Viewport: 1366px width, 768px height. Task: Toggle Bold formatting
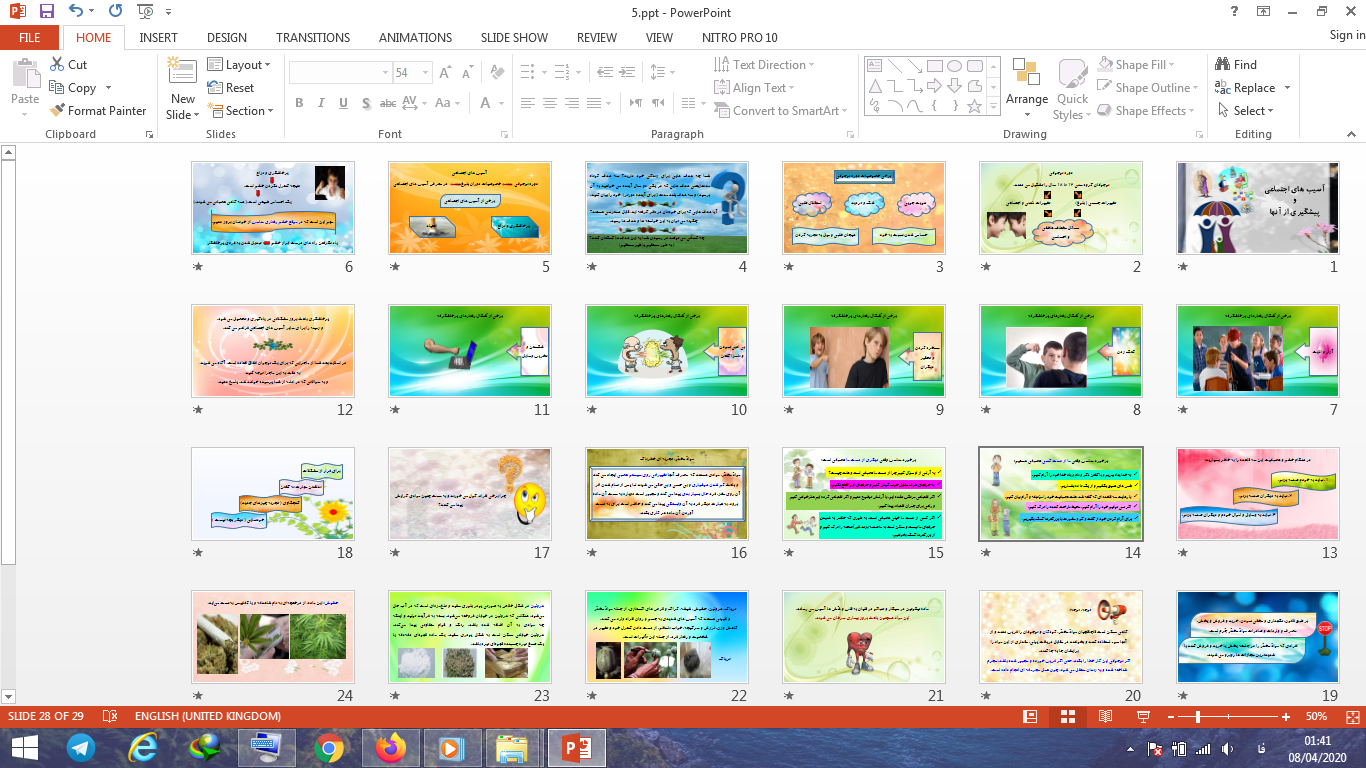point(299,103)
